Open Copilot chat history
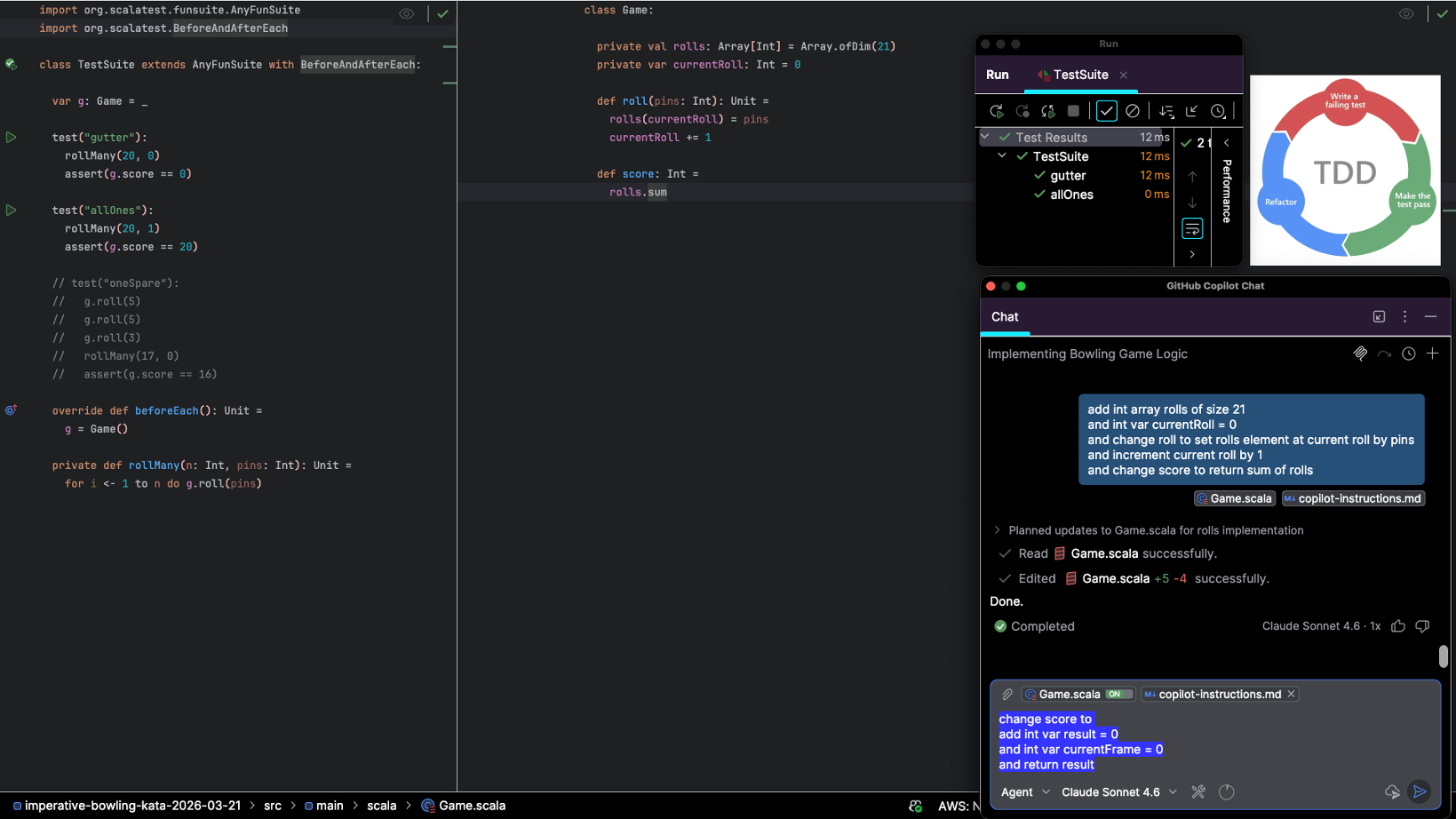 (1408, 354)
